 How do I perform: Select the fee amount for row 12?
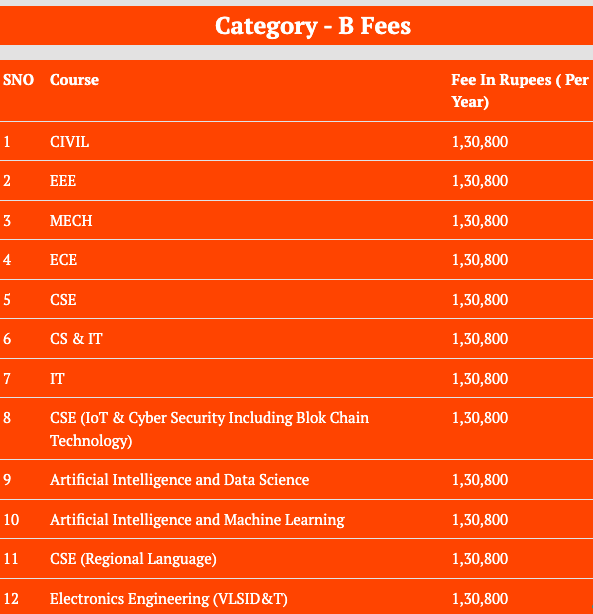480,599
